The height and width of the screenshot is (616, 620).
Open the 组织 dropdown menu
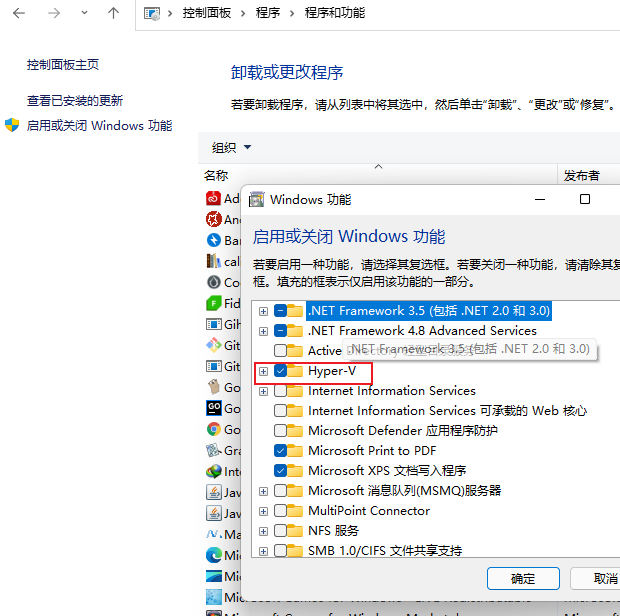coord(231,148)
